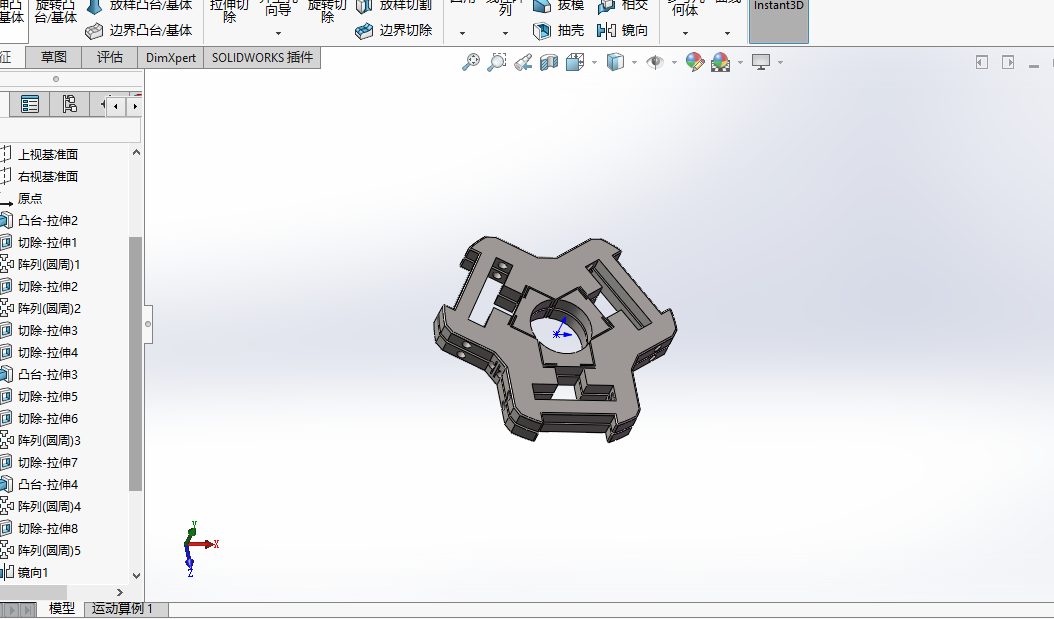Select the 切除-拉伸2 feature
1054x619 pixels.
(x=48, y=286)
